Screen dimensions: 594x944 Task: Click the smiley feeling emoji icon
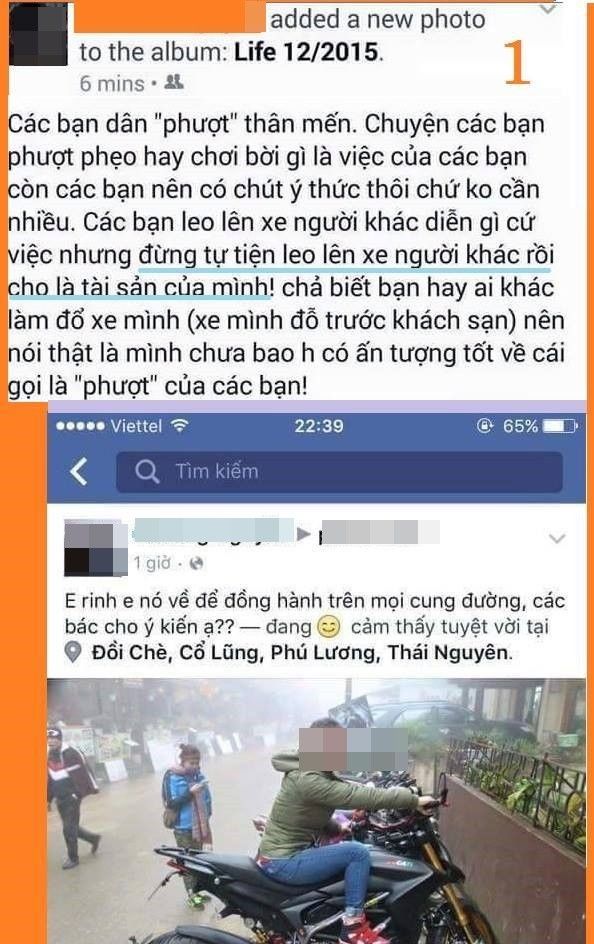(x=328, y=627)
